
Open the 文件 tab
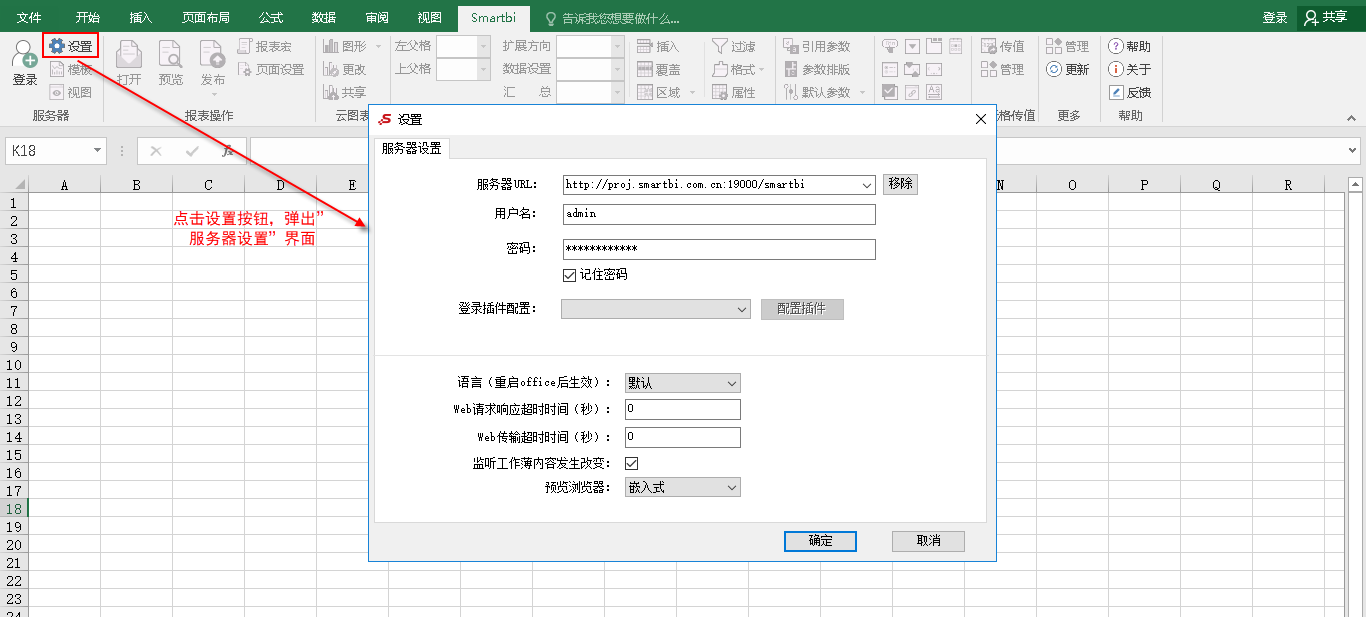point(29,18)
